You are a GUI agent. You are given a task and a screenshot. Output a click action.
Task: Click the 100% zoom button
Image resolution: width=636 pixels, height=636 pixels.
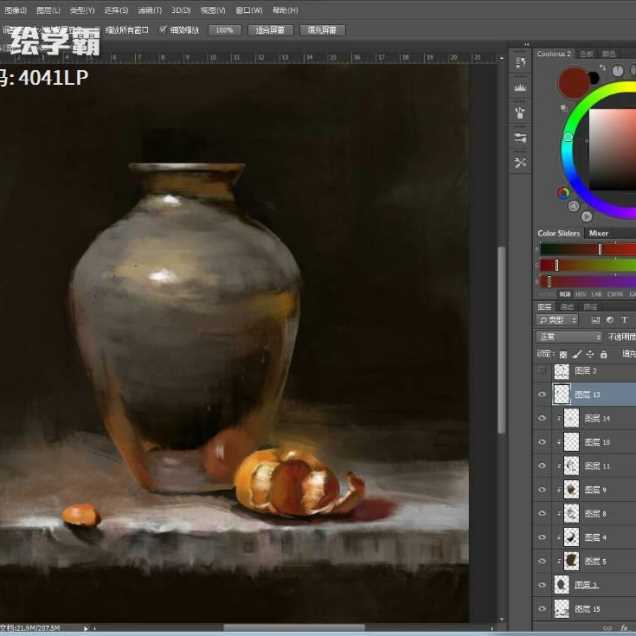[x=225, y=30]
